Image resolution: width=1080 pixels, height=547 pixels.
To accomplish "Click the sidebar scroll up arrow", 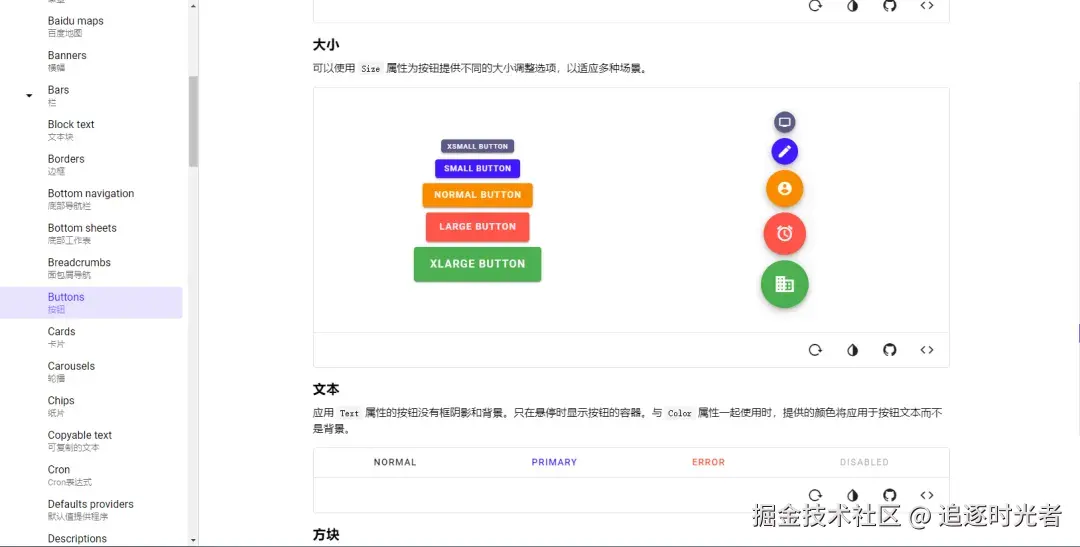I will point(193,6).
